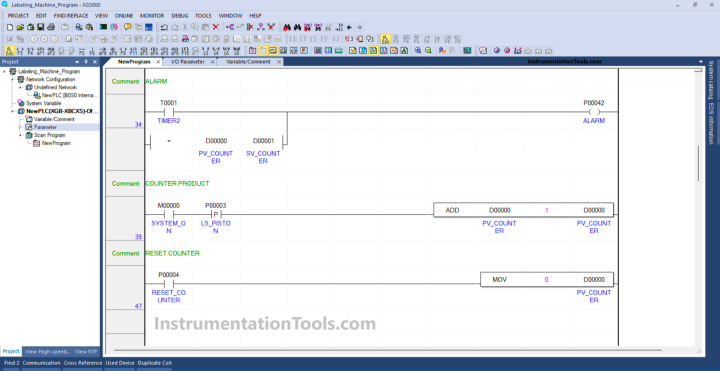This screenshot has width=720, height=371.
Task: Collapse the Undefined Network tree node
Action: (21, 87)
